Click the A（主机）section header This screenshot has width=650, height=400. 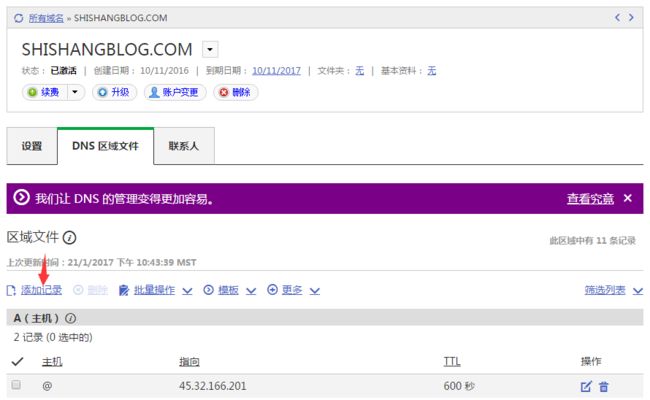pos(325,318)
